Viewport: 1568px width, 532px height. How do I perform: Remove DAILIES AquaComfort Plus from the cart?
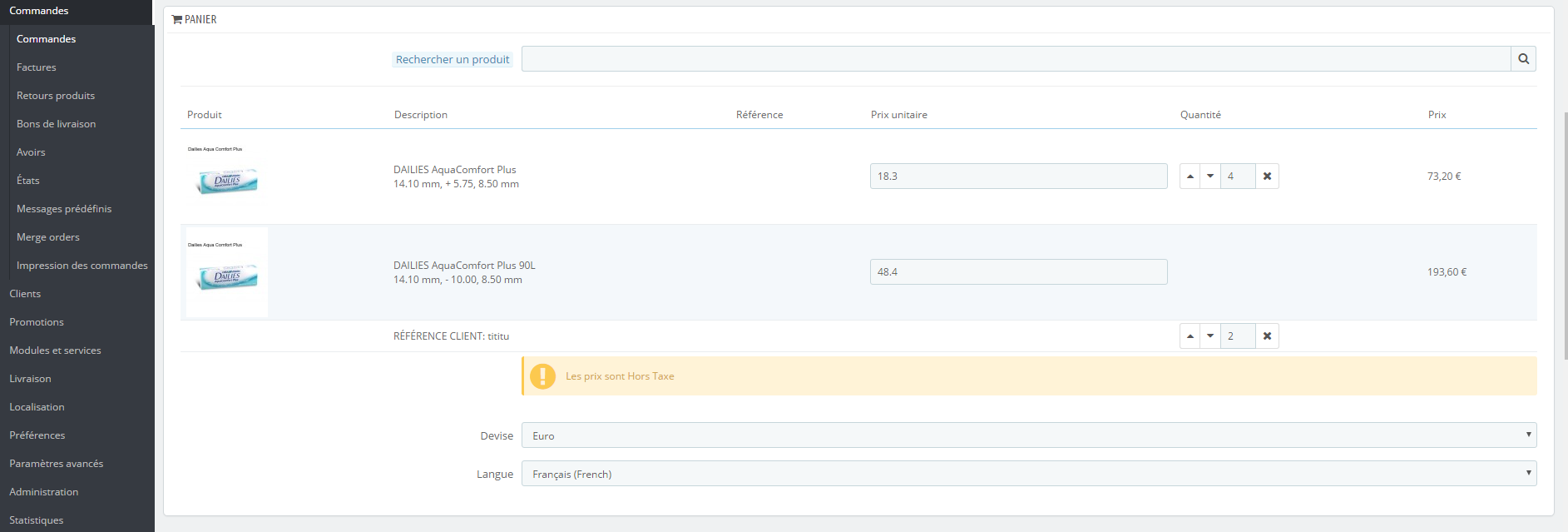click(x=1267, y=177)
